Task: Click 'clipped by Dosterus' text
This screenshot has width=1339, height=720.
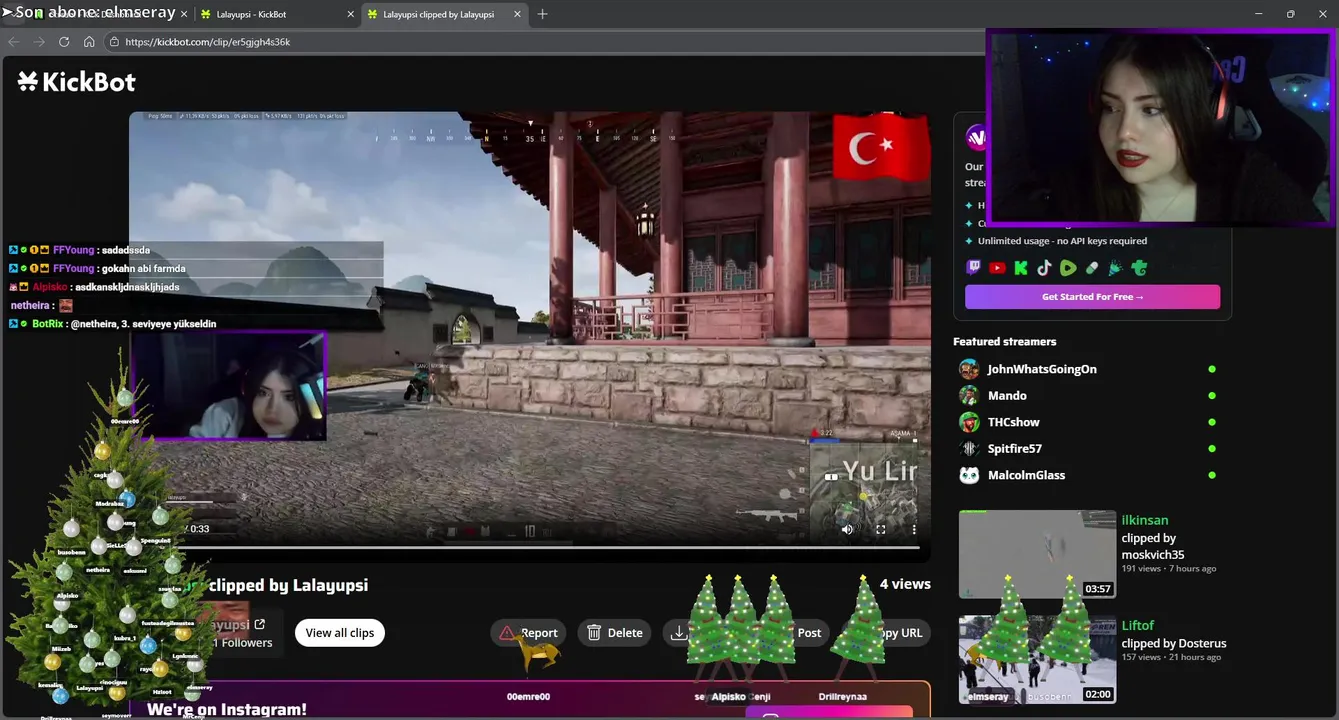Action: 1174,643
